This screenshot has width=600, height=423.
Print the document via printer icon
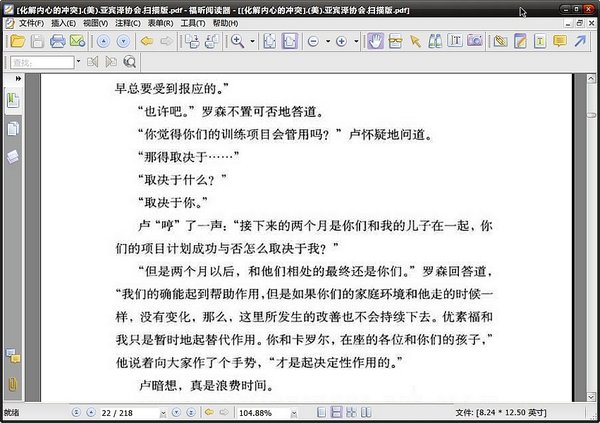[x=57, y=41]
